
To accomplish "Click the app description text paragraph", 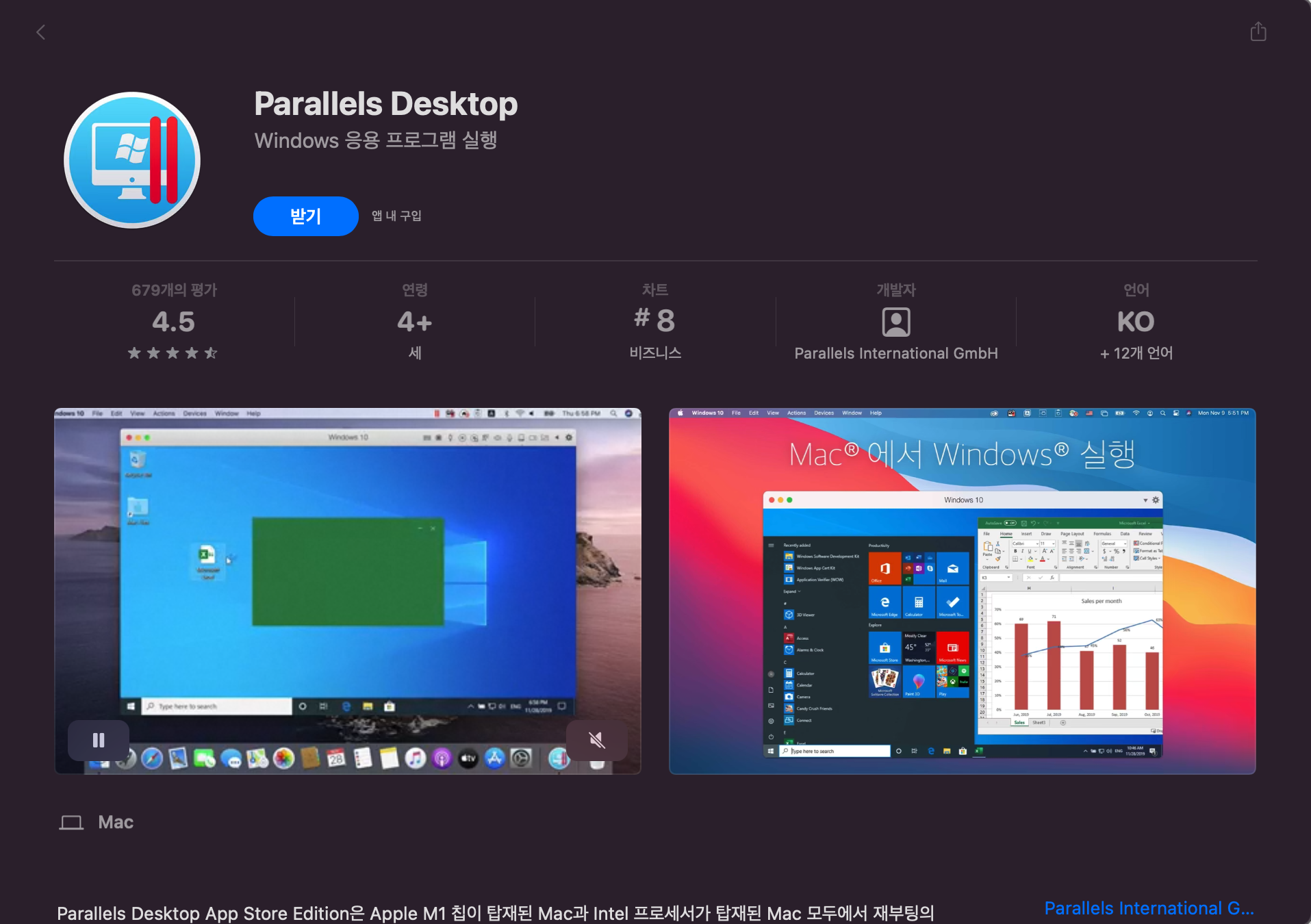I will 496,913.
